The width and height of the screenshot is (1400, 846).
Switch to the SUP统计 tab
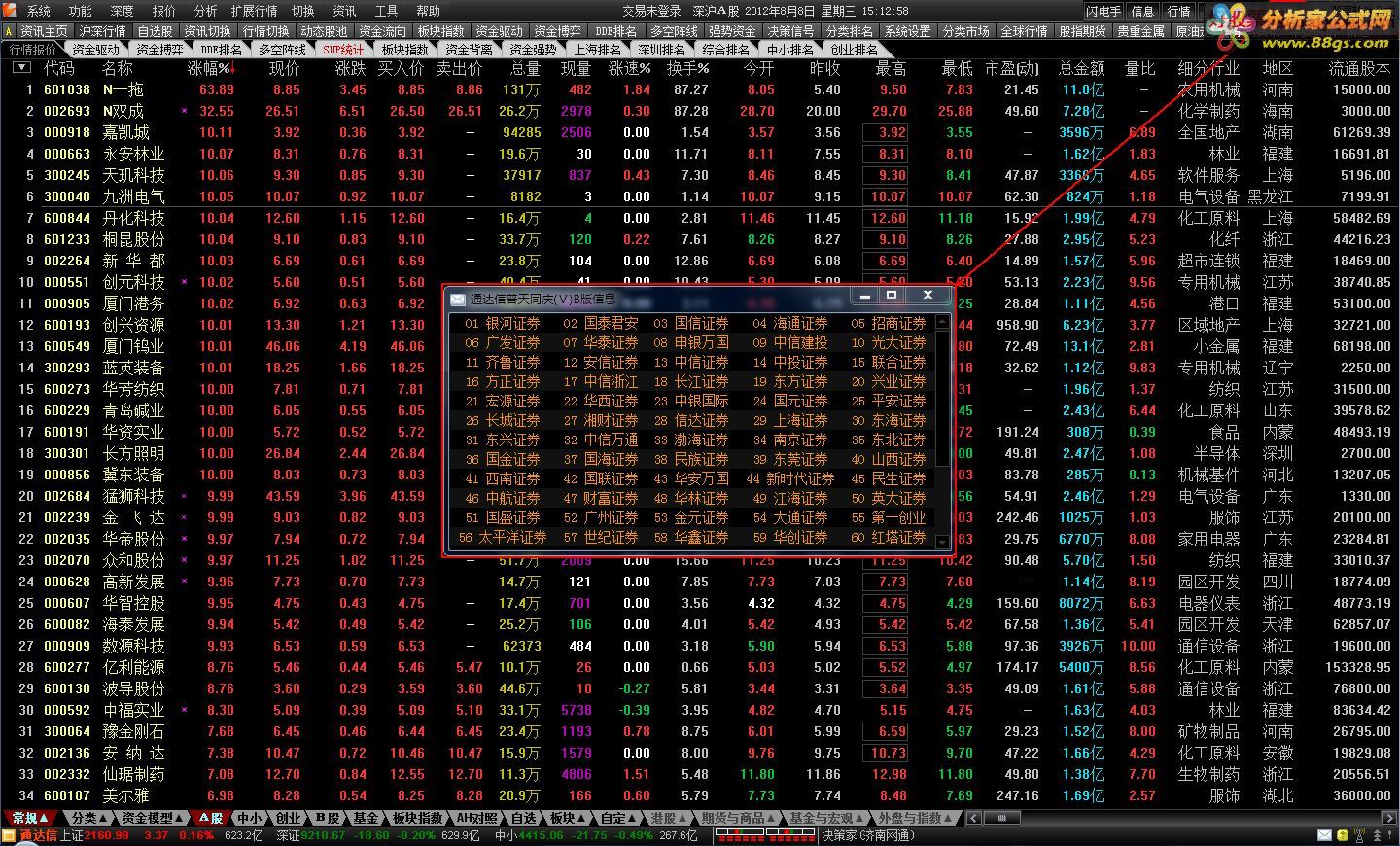[343, 50]
